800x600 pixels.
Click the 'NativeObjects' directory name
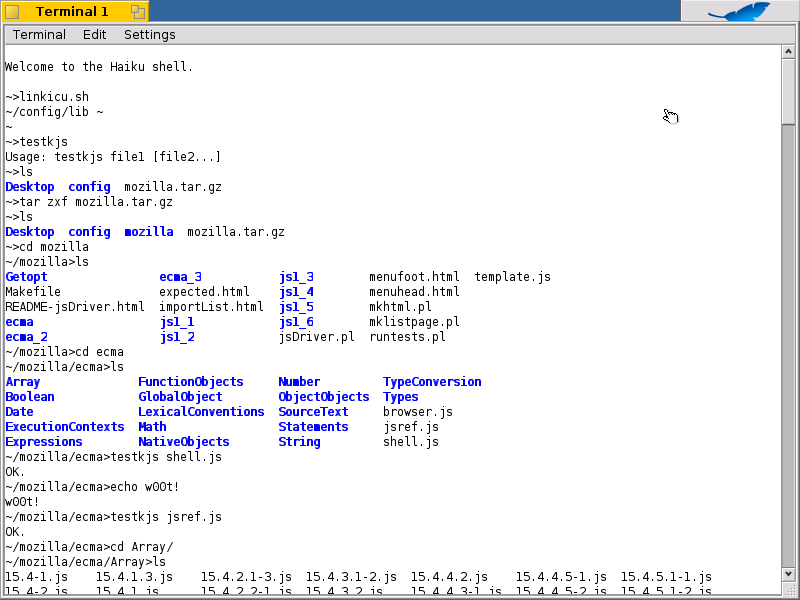(184, 442)
